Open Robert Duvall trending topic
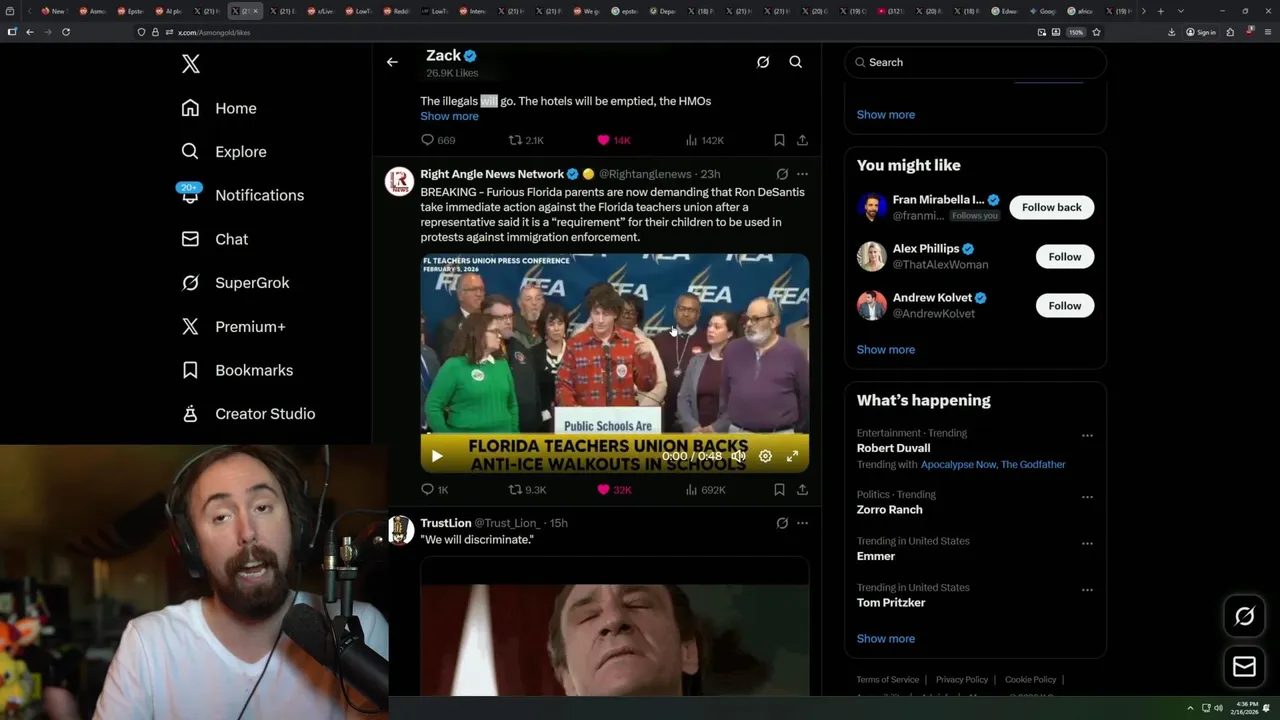Image resolution: width=1280 pixels, height=720 pixels. tap(893, 448)
